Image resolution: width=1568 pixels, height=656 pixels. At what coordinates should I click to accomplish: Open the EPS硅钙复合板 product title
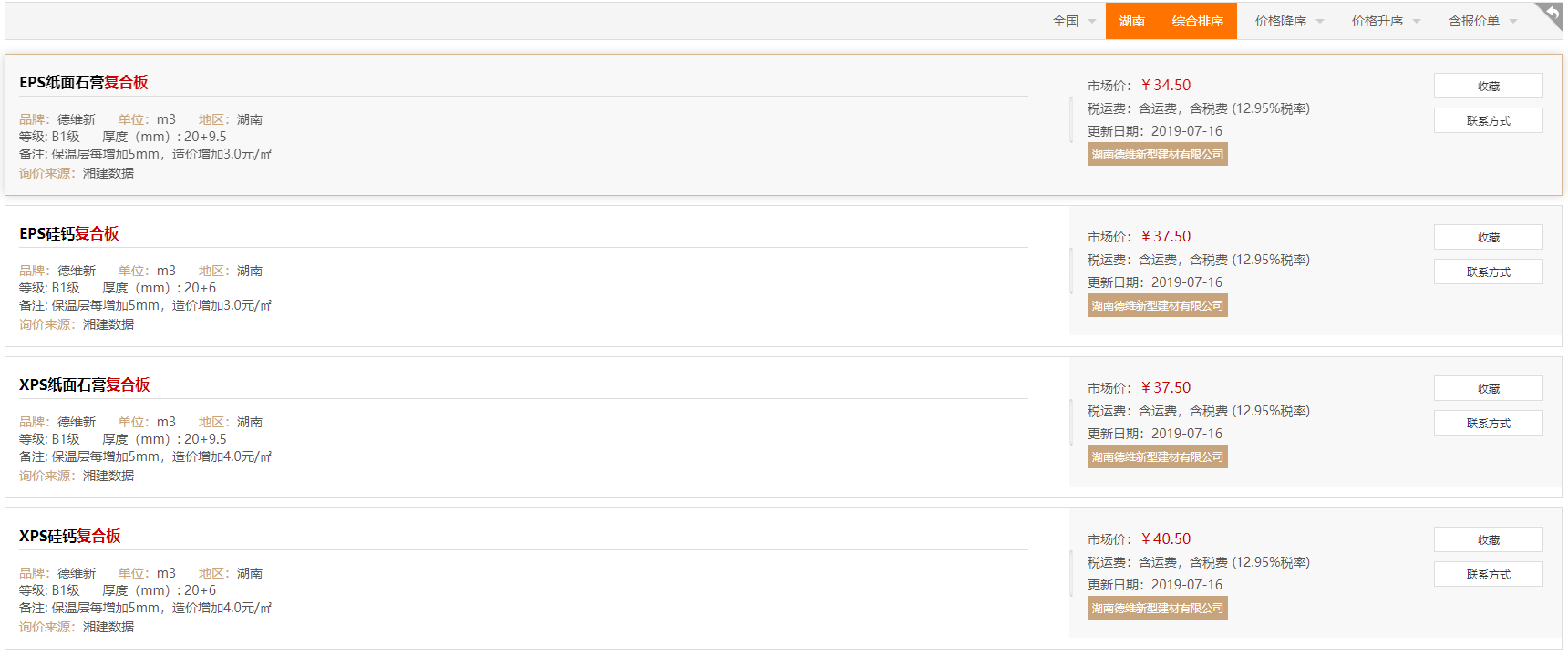69,233
